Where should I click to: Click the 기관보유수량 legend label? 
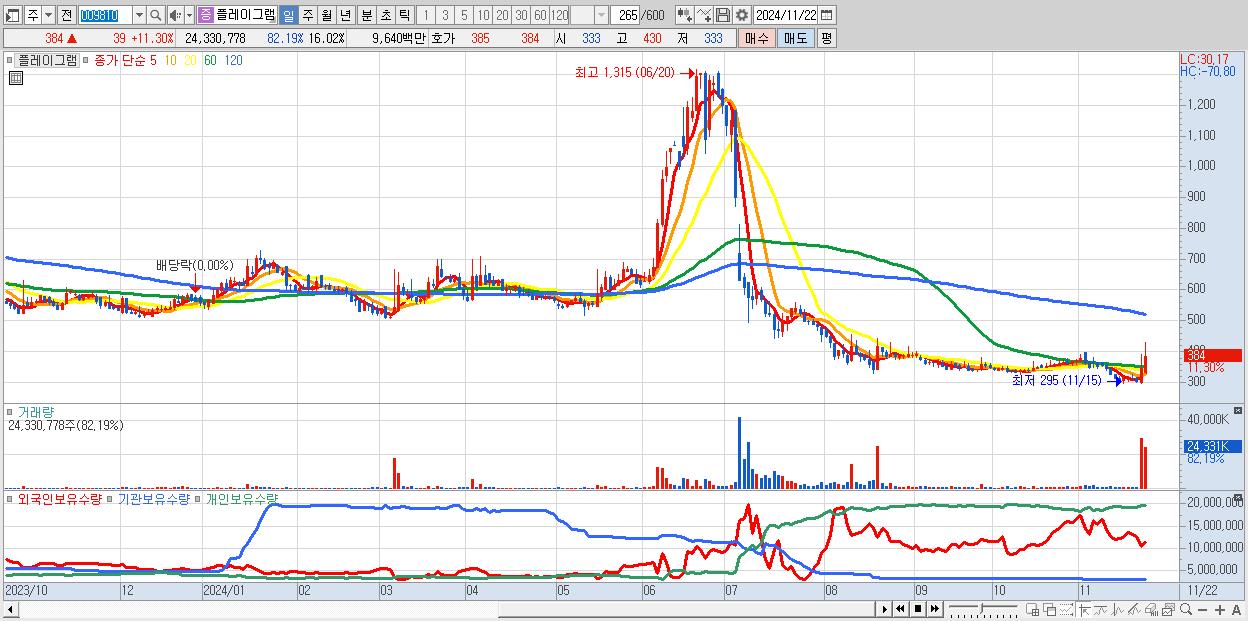point(153,498)
